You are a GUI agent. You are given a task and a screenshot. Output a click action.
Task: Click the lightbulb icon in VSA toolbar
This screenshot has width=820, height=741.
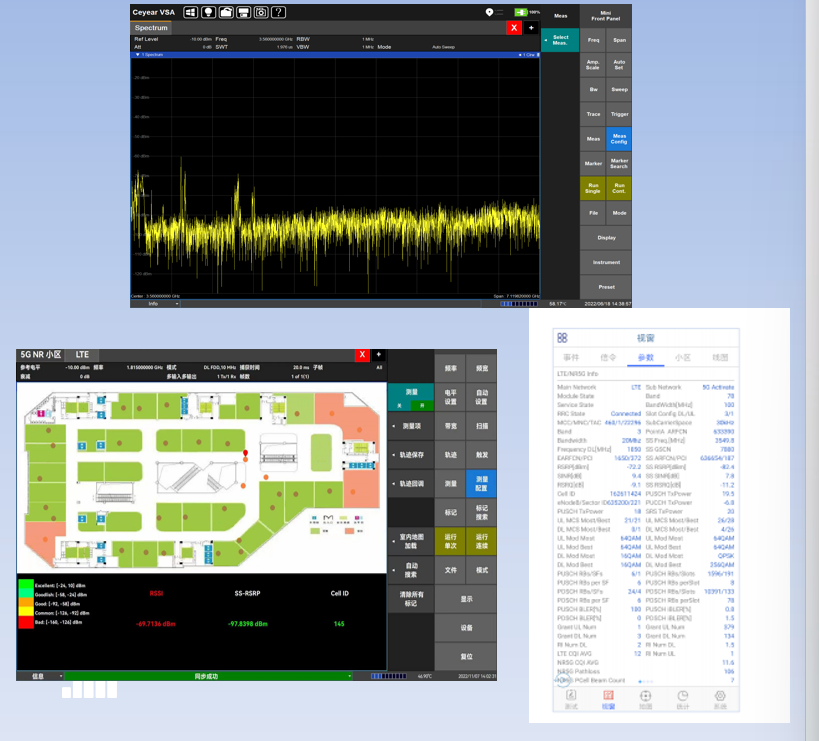209,12
